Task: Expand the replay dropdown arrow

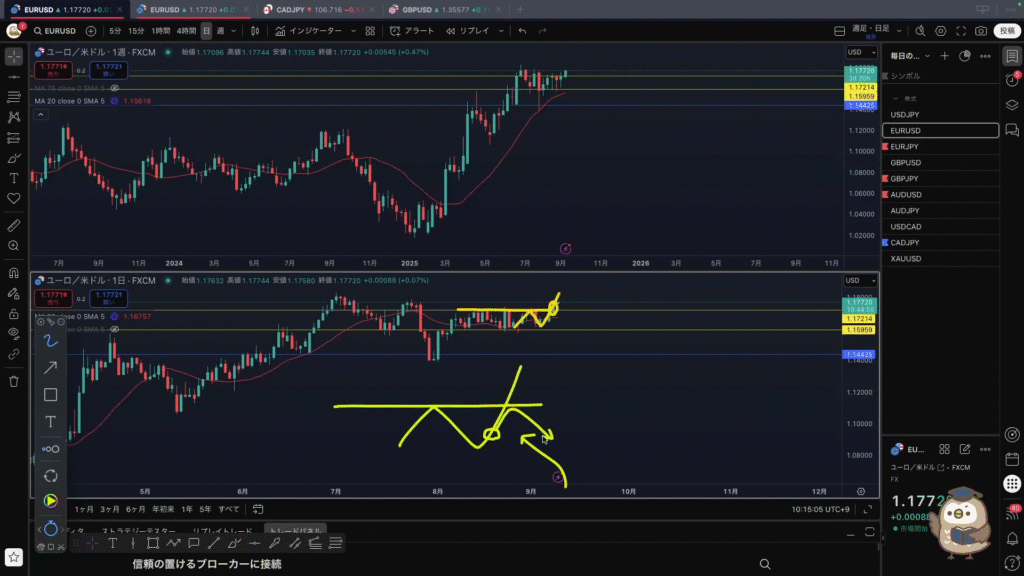Action: [x=502, y=31]
